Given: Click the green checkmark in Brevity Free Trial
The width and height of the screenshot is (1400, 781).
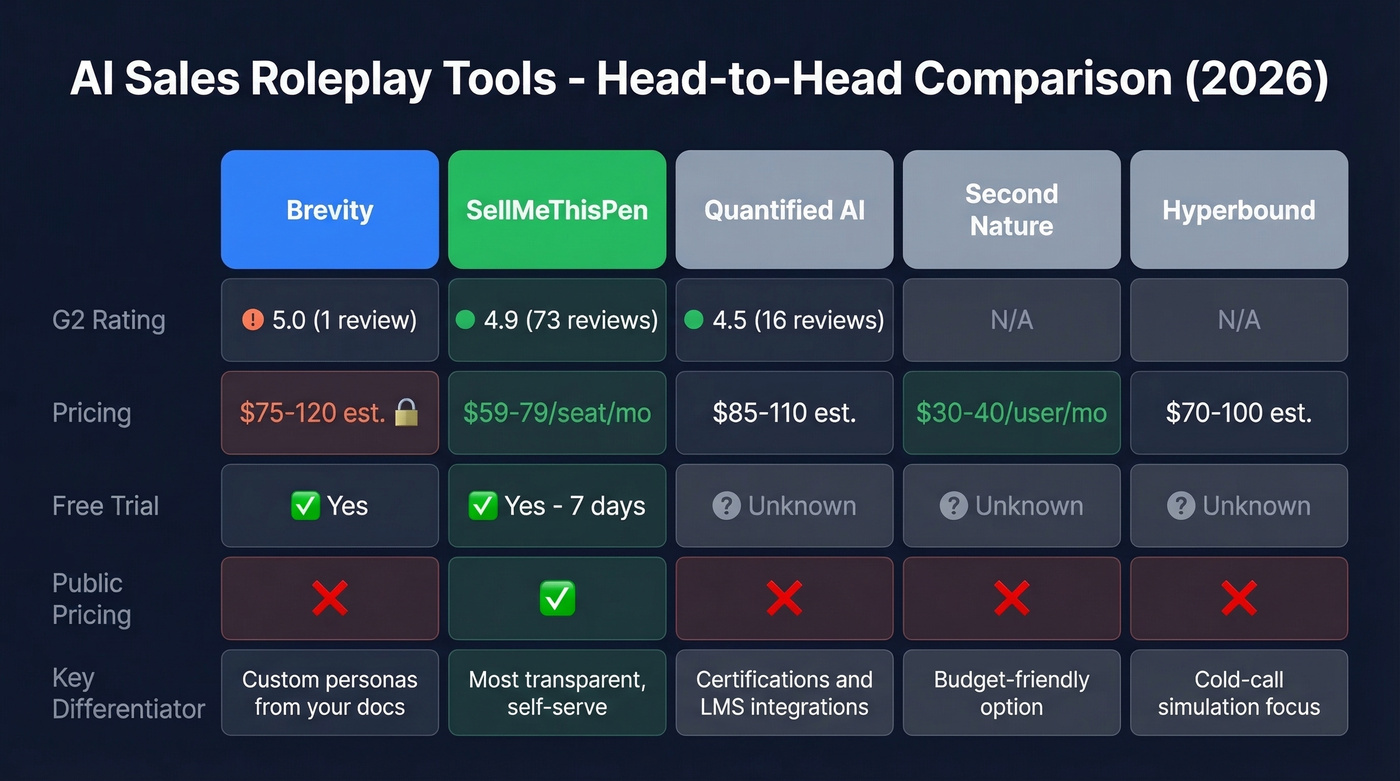Looking at the screenshot, I should (x=305, y=505).
